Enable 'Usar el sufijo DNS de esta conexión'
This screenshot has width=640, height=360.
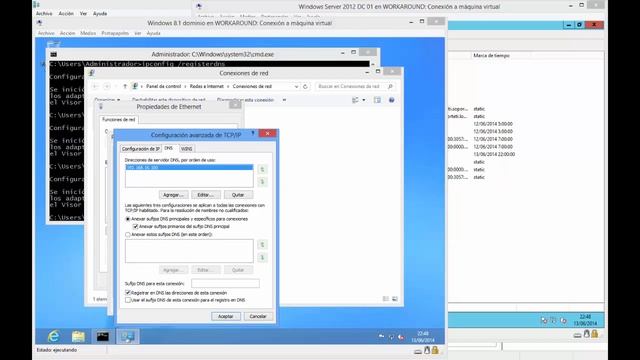pyautogui.click(x=128, y=300)
